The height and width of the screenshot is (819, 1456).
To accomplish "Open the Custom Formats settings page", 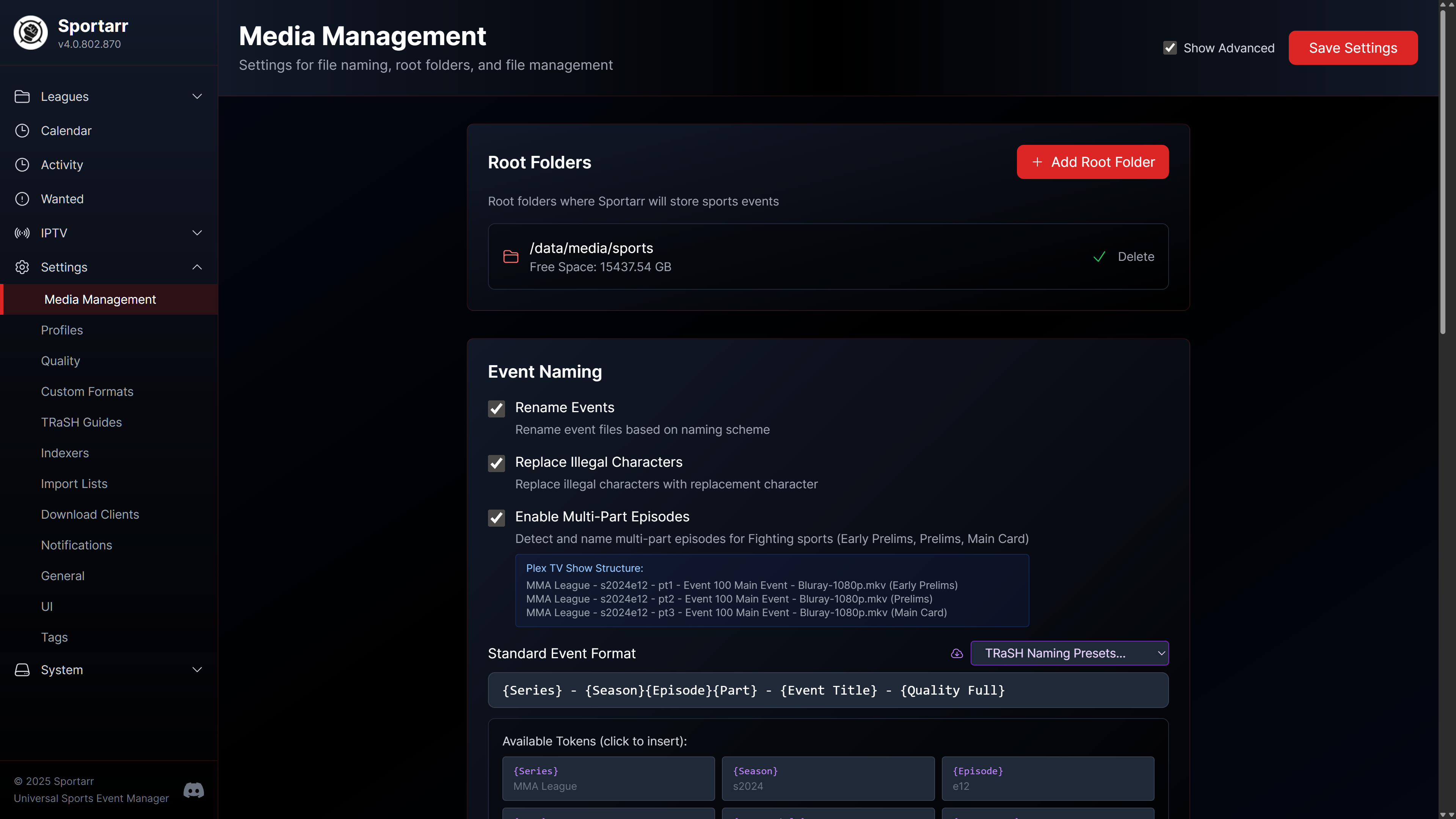I will tap(109, 392).
